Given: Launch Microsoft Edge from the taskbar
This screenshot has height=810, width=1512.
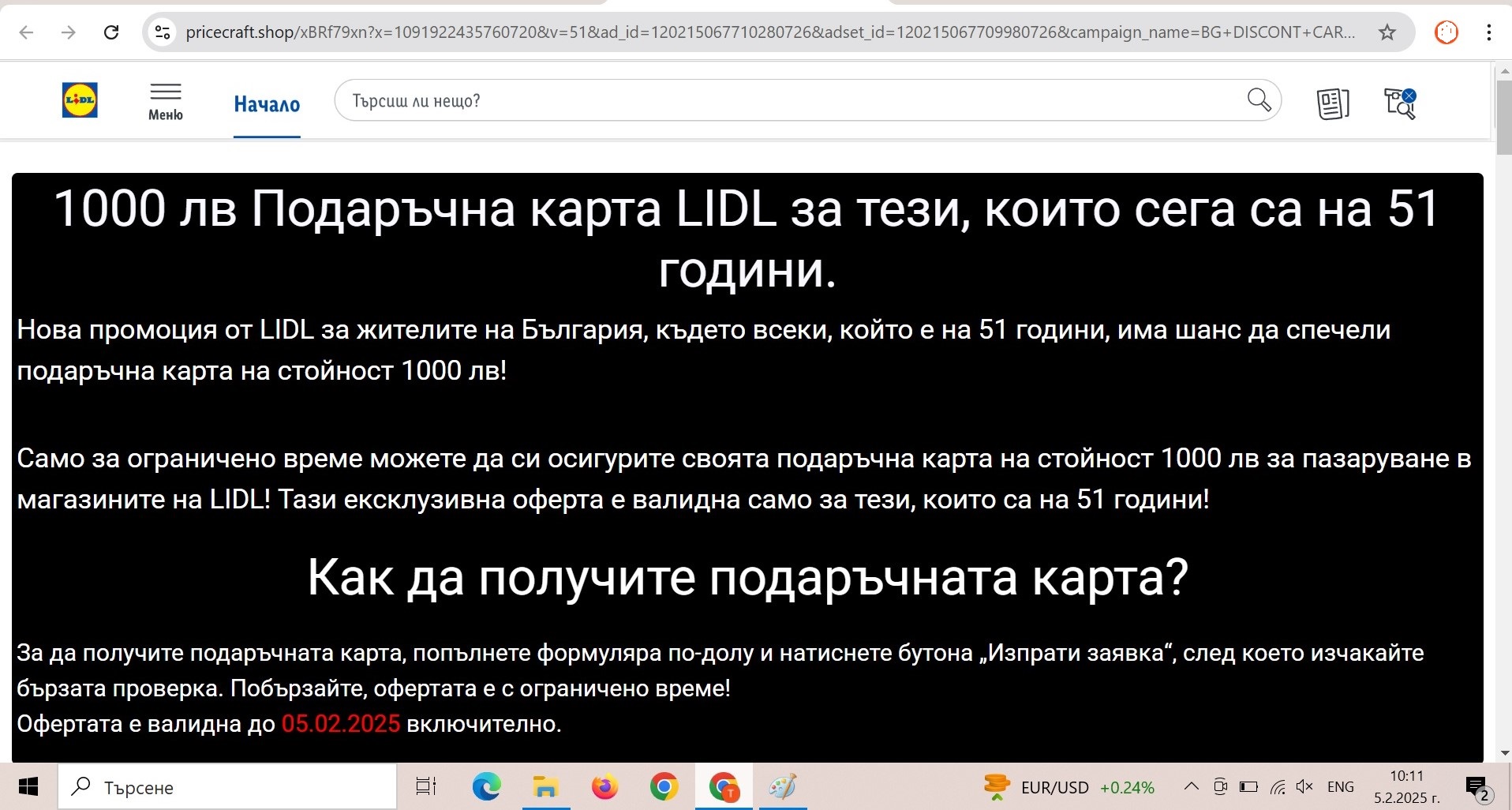Looking at the screenshot, I should click(486, 787).
